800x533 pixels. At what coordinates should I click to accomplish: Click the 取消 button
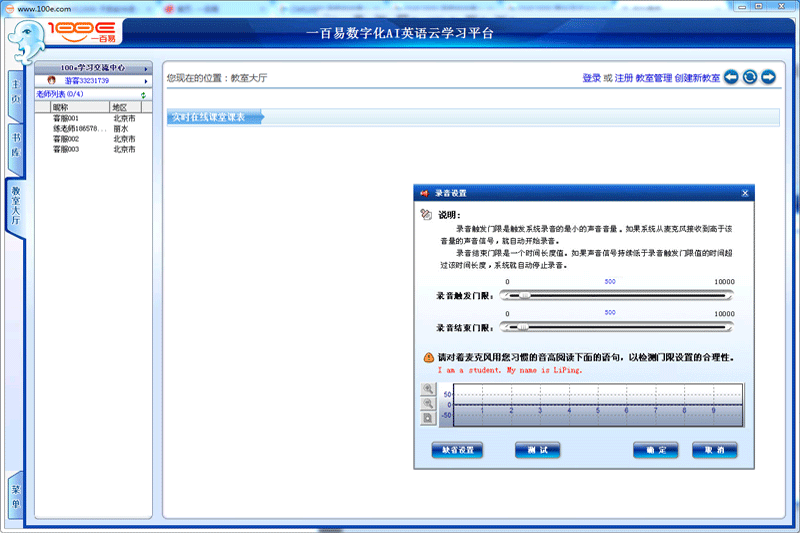click(714, 450)
